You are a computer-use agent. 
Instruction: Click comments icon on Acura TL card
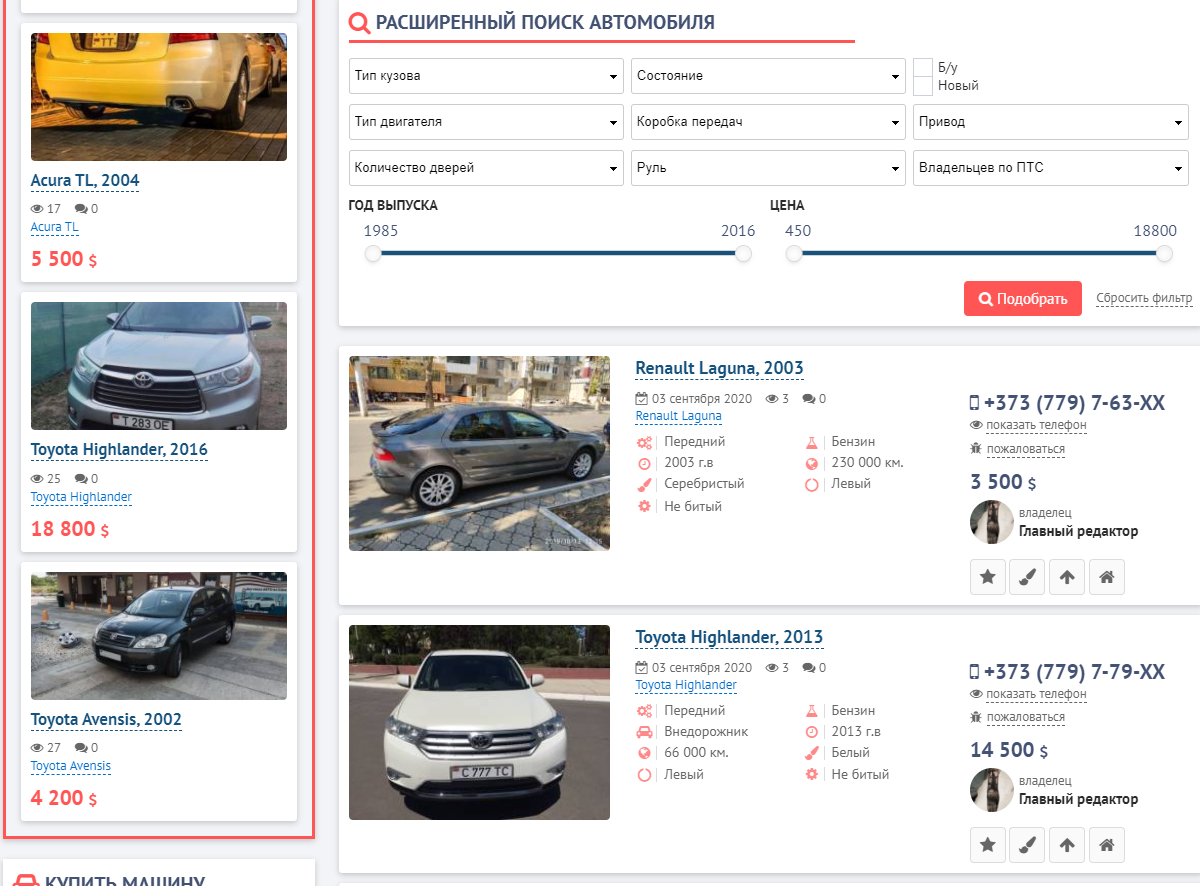pos(81,209)
